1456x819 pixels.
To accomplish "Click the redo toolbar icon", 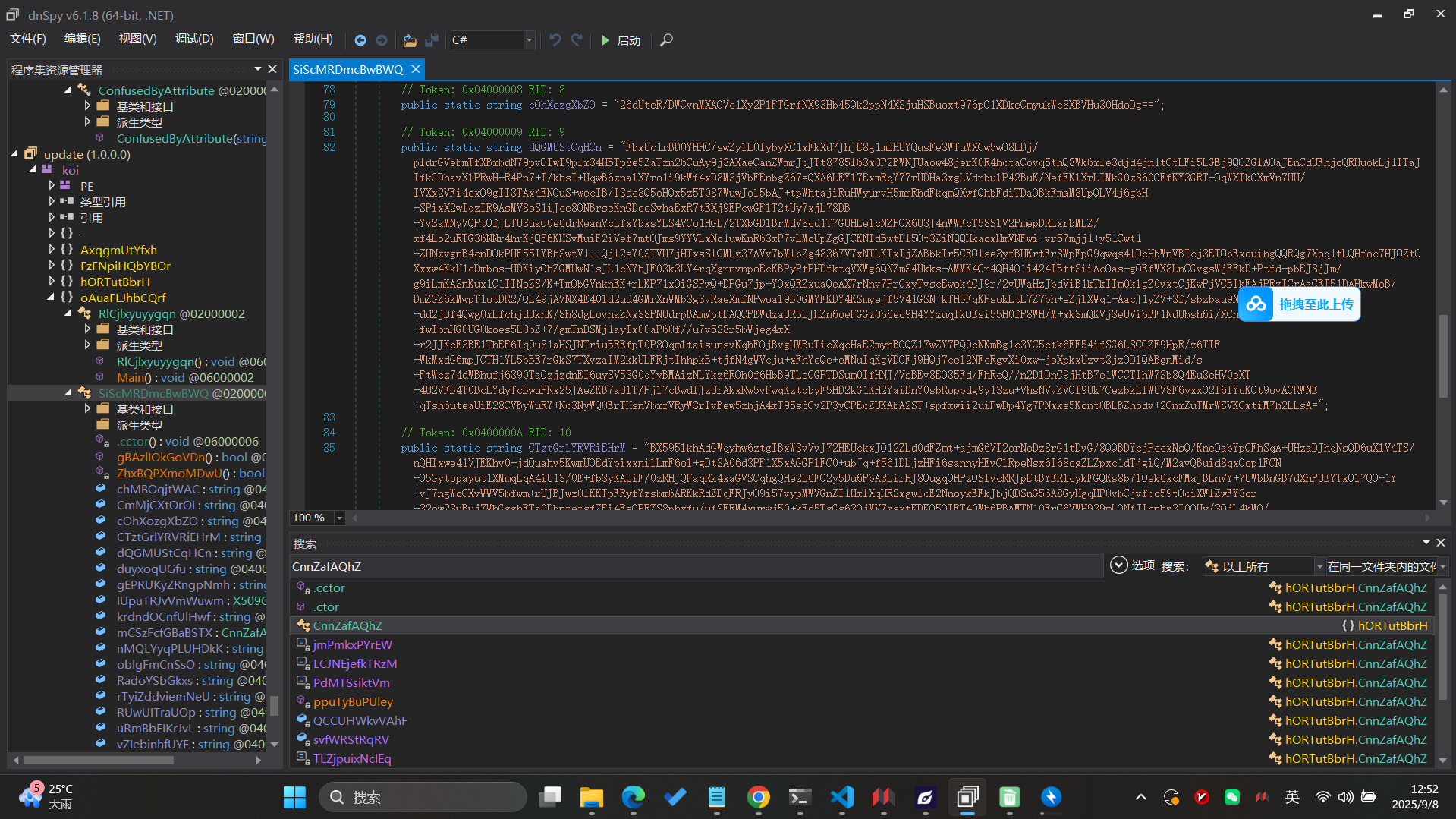I will (x=577, y=40).
